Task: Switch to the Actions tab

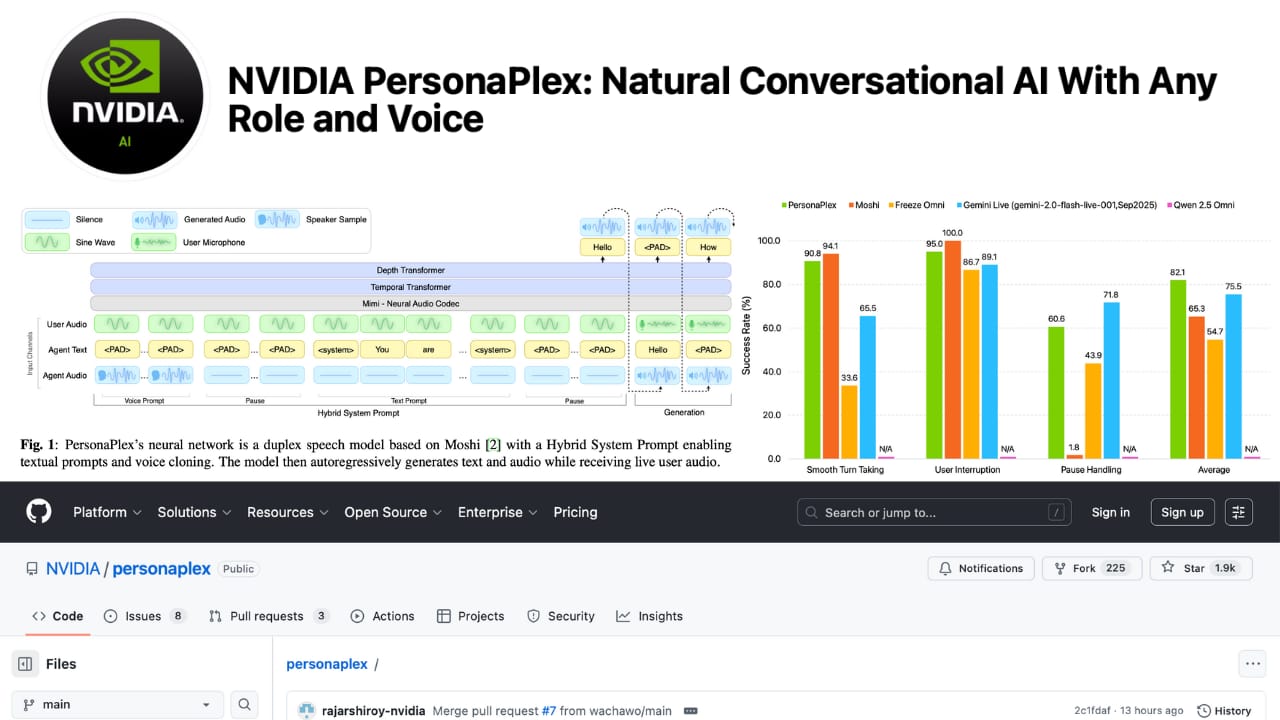Action: click(x=382, y=616)
